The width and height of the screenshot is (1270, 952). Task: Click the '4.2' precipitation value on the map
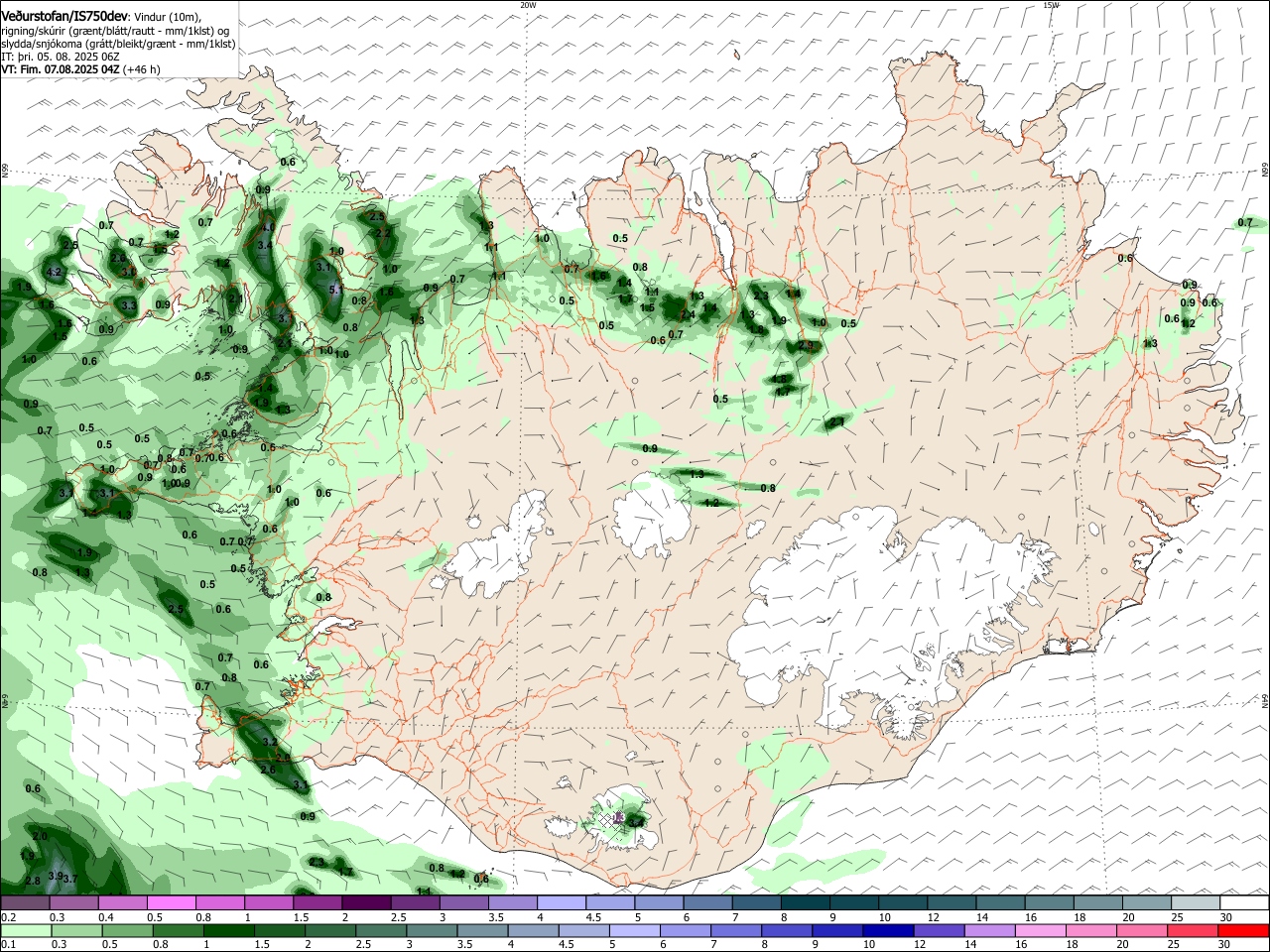pyautogui.click(x=55, y=272)
